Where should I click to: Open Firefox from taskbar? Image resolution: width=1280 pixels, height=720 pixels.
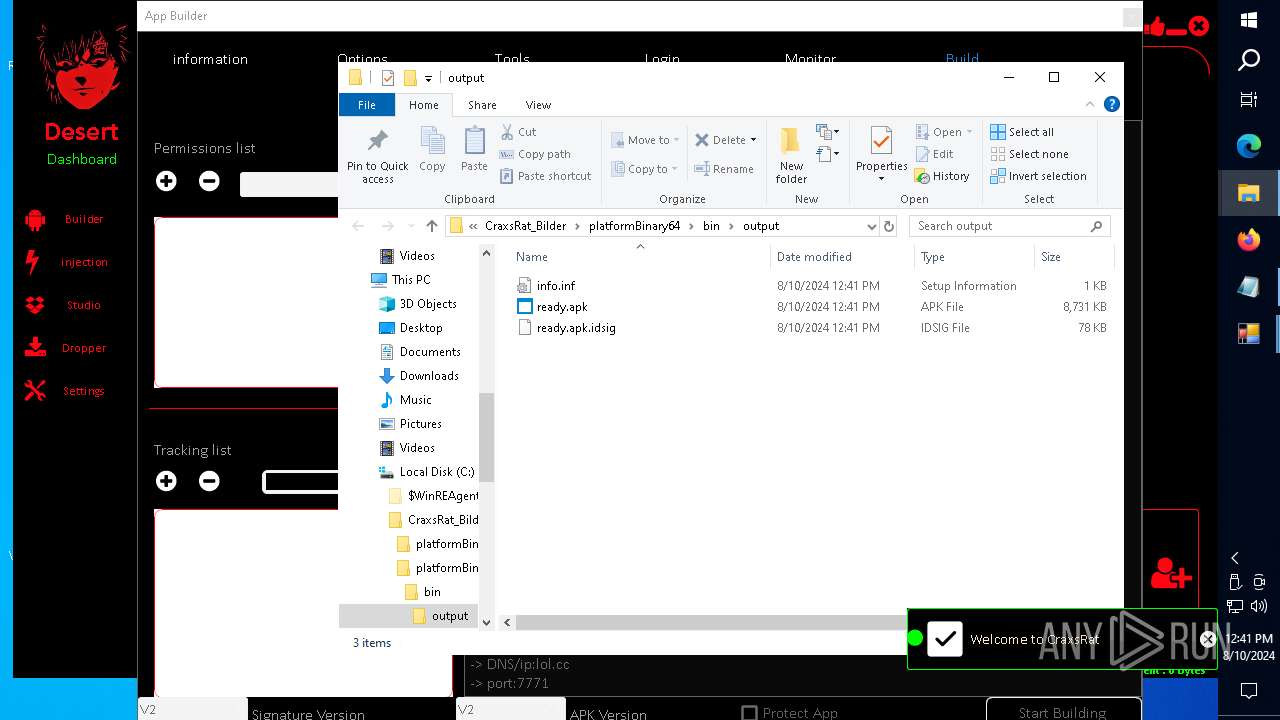click(1249, 240)
